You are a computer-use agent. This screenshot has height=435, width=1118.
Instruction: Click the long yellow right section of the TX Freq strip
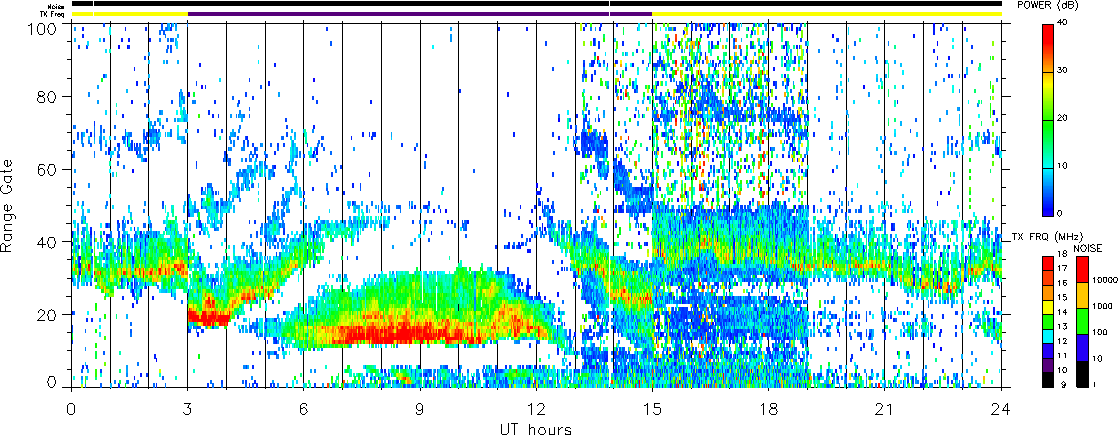(827, 14)
